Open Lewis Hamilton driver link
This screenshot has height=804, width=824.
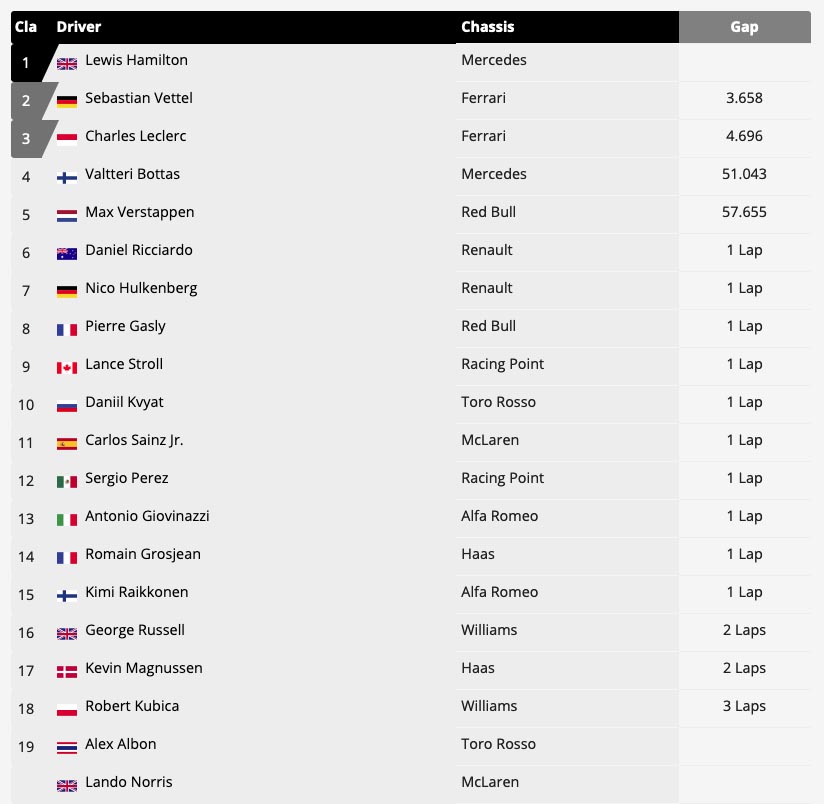[x=136, y=60]
